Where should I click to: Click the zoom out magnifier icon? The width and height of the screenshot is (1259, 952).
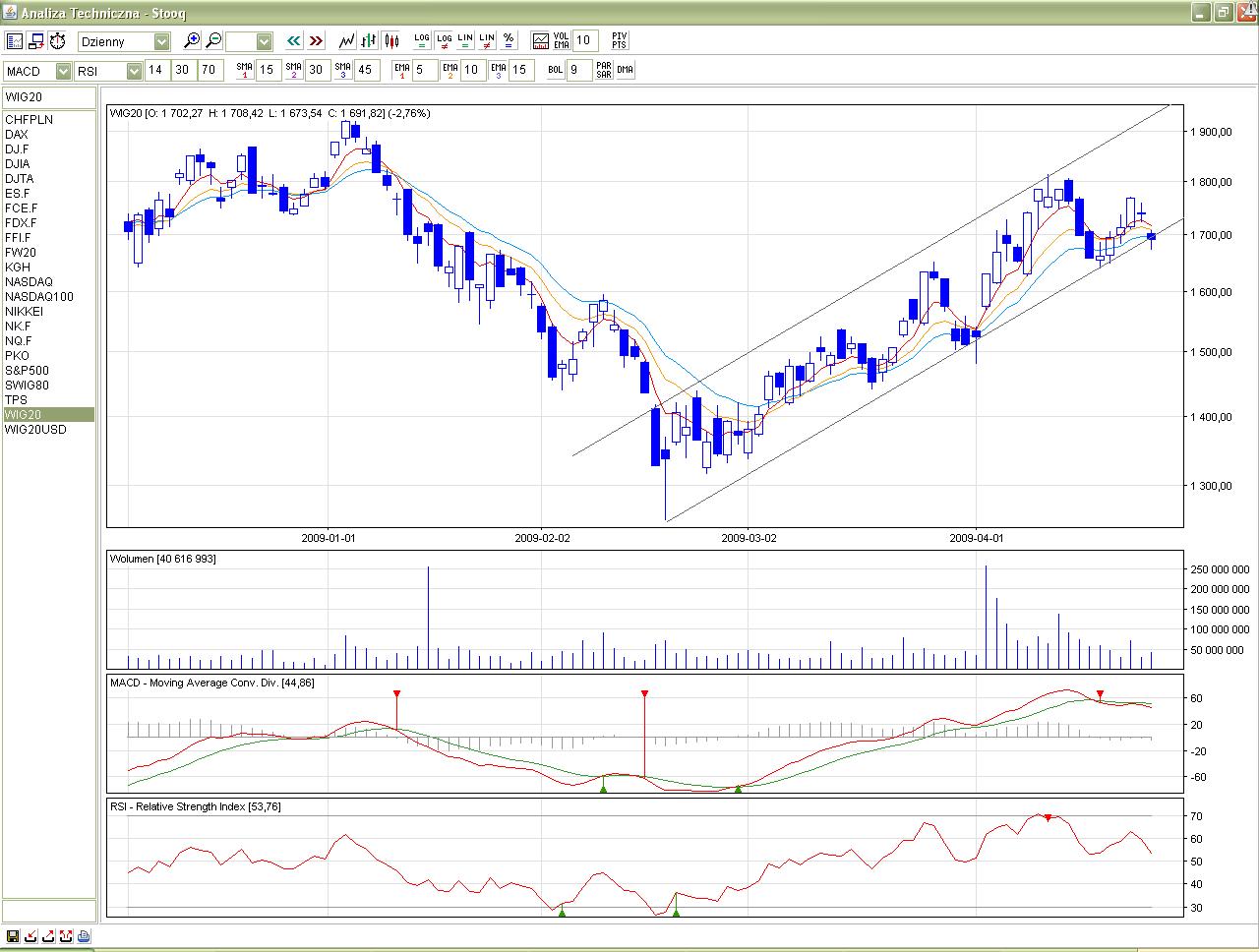pos(213,41)
